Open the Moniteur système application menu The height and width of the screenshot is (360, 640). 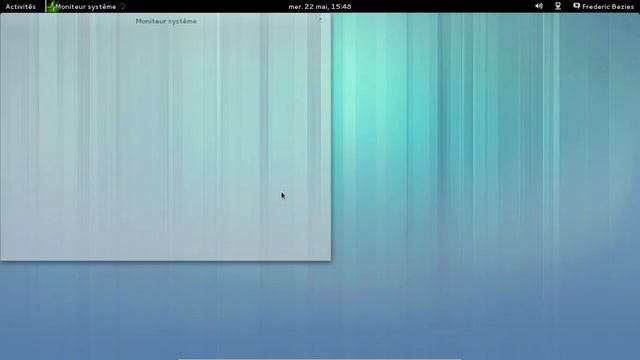pyautogui.click(x=86, y=7)
